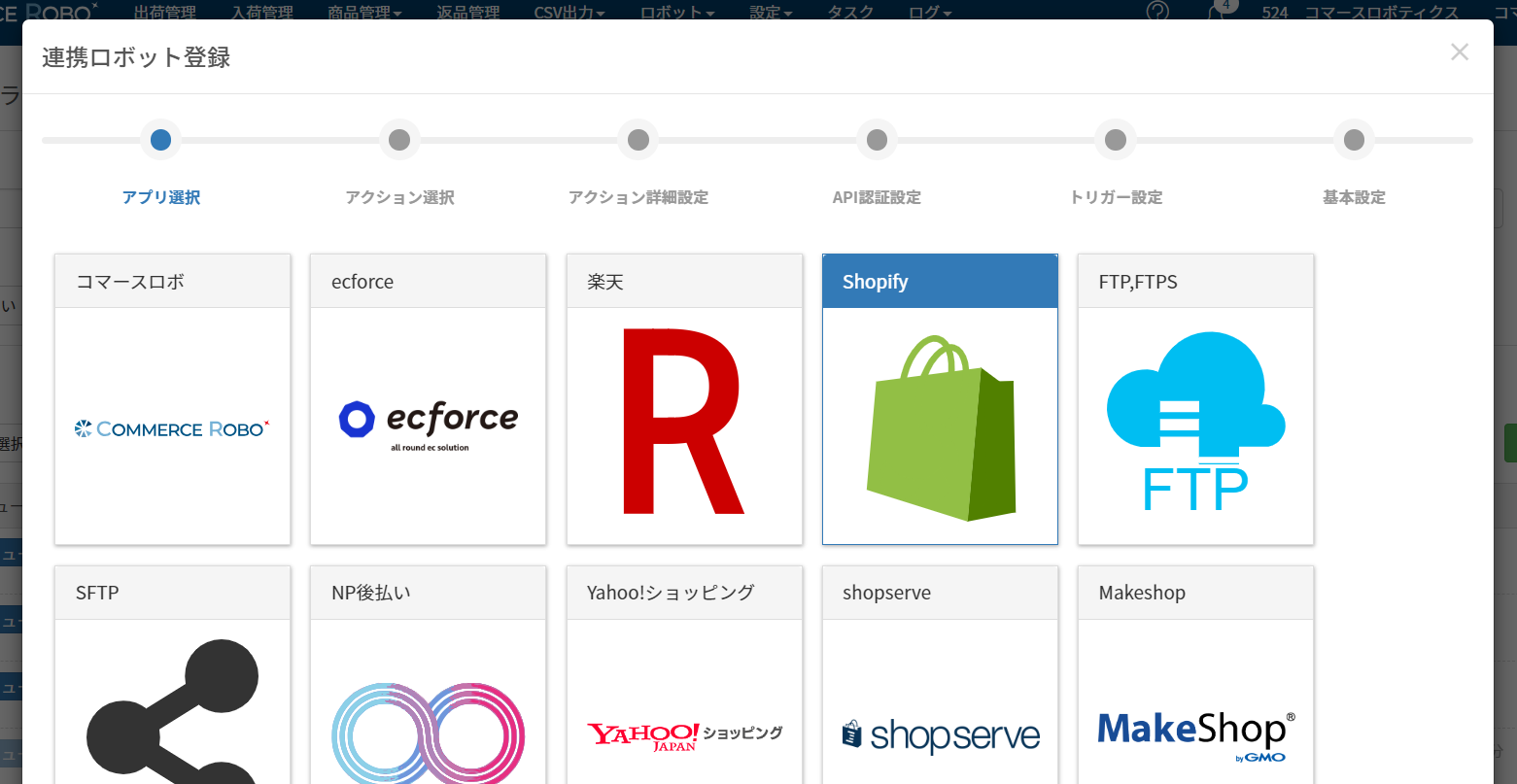
Task: Expand the ログ dropdown menu
Action: (930, 12)
